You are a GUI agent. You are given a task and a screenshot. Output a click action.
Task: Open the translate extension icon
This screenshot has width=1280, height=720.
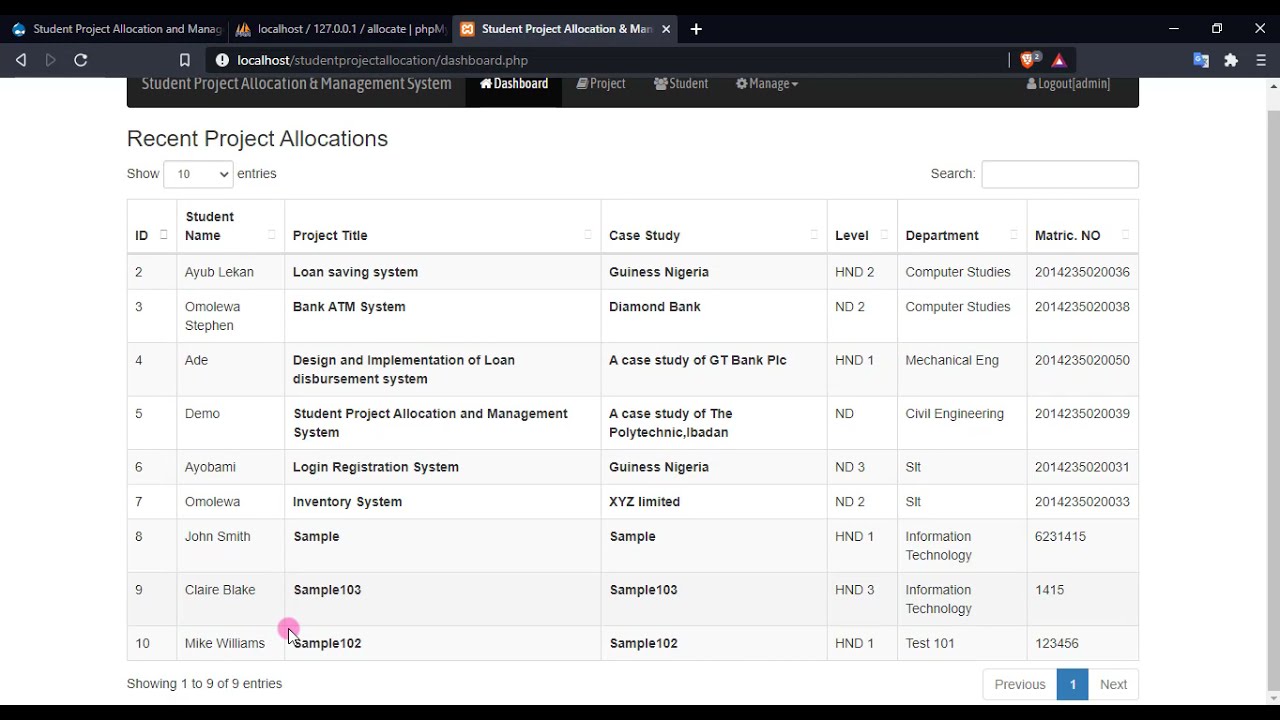pyautogui.click(x=1201, y=60)
